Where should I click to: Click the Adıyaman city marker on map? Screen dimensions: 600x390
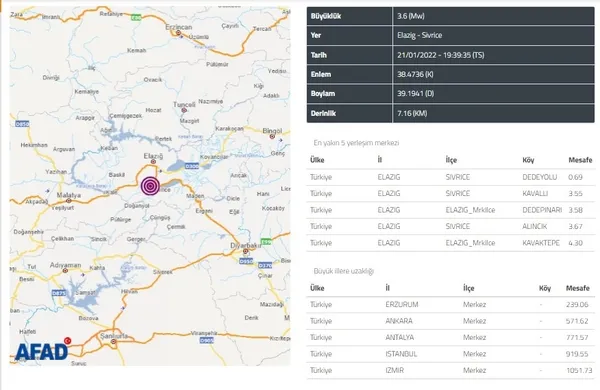(65, 271)
